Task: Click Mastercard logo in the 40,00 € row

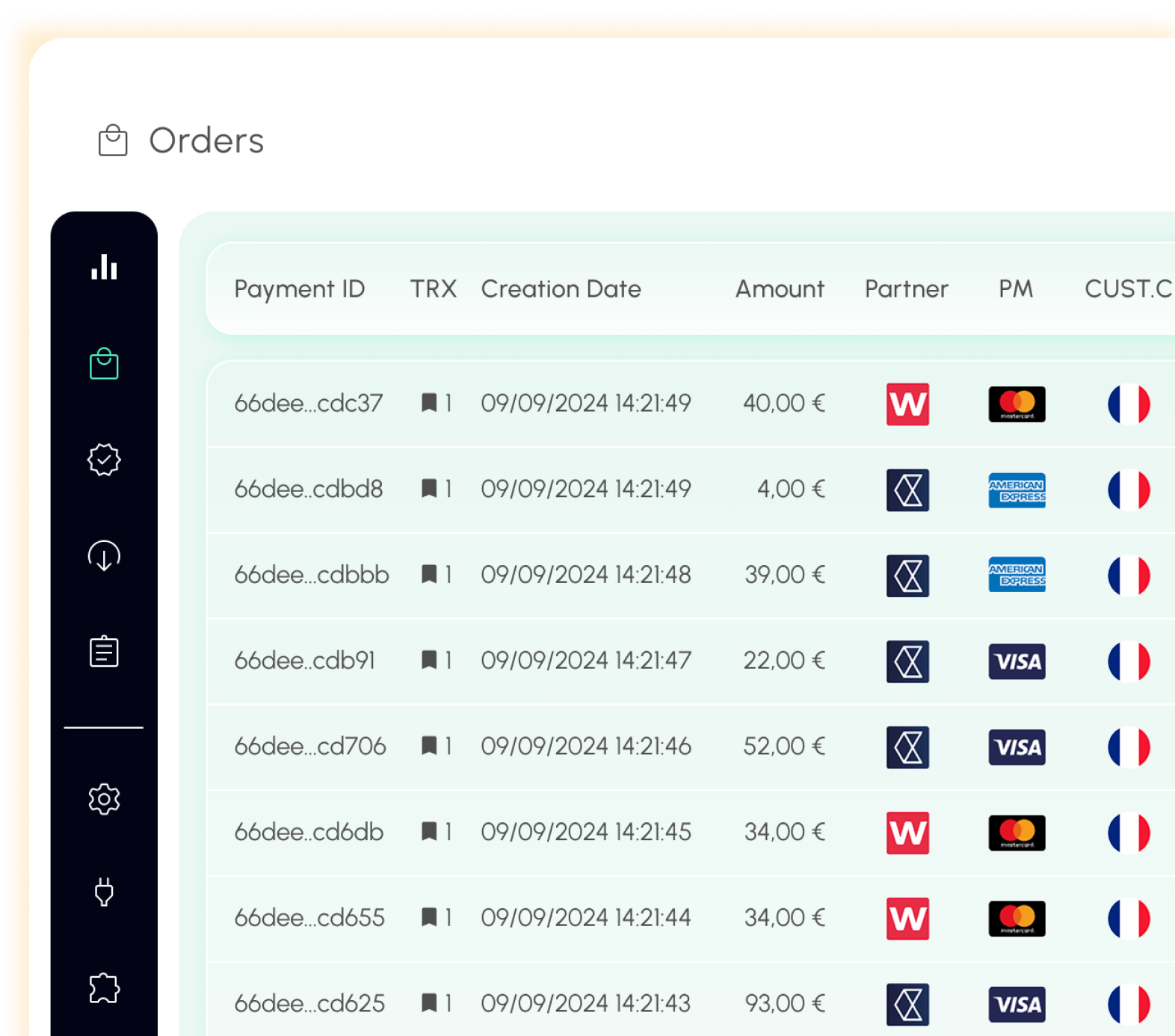Action: (1017, 404)
